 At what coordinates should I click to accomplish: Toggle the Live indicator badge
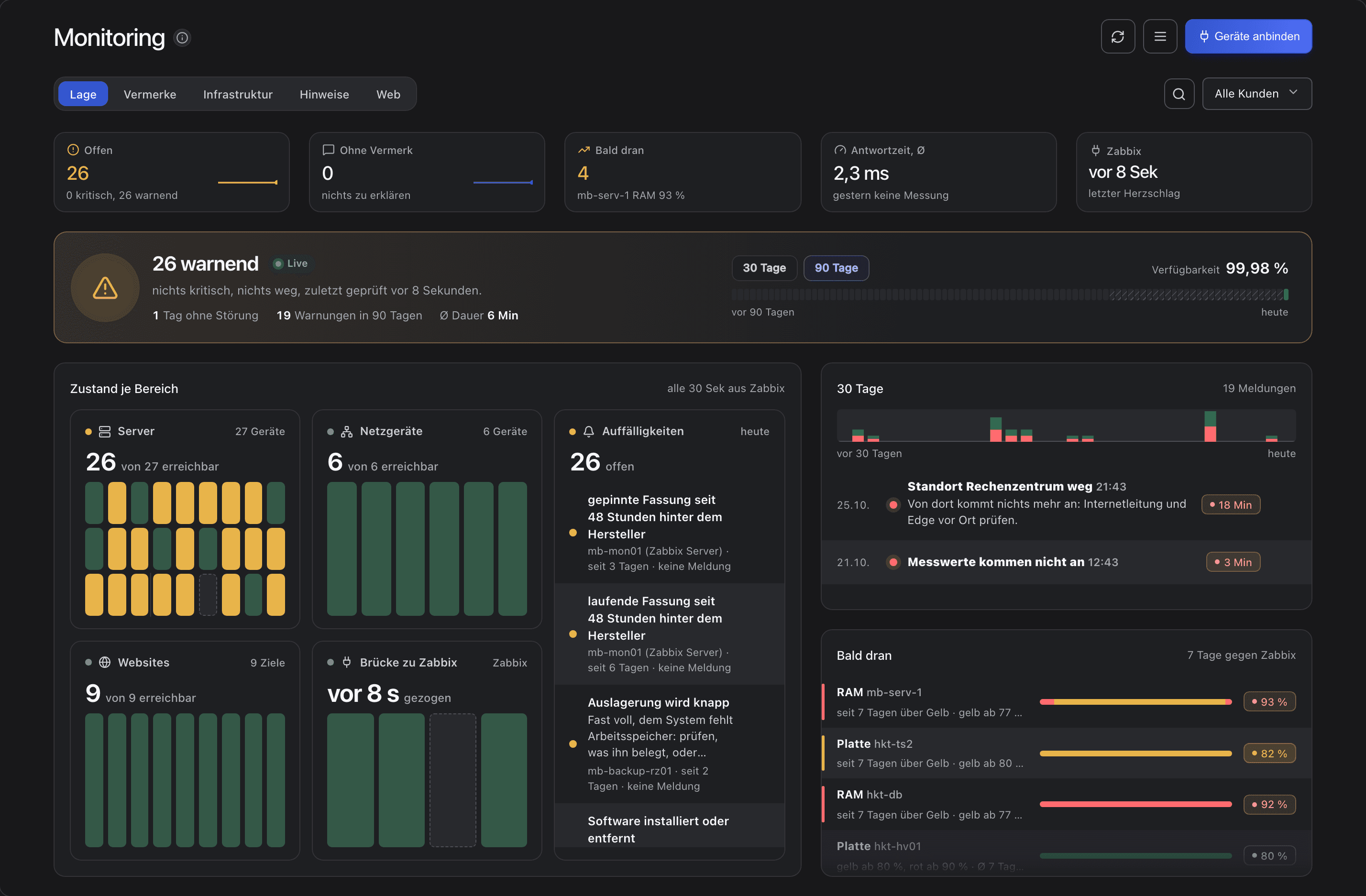pyautogui.click(x=290, y=263)
